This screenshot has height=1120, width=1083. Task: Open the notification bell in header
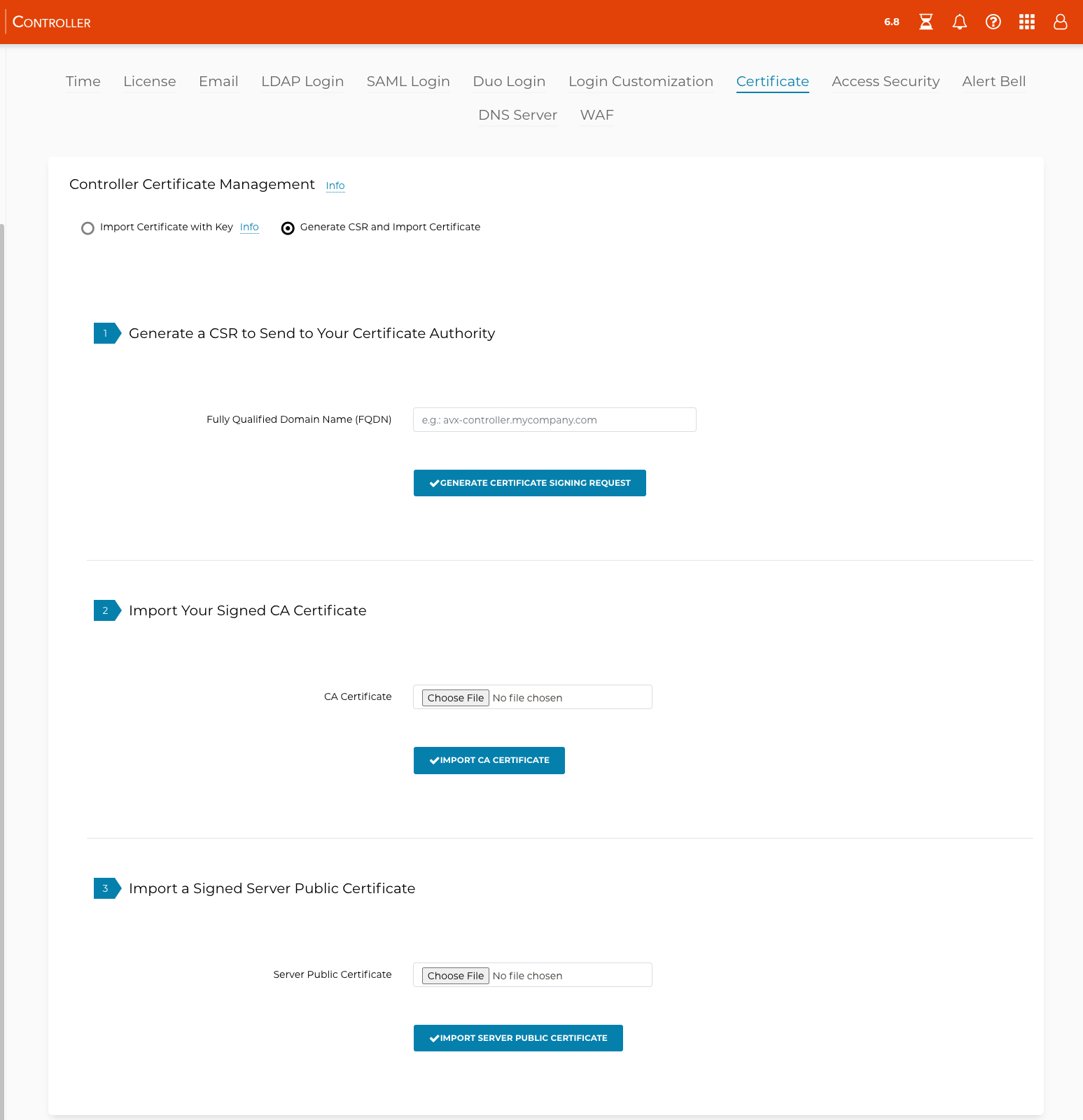point(959,22)
